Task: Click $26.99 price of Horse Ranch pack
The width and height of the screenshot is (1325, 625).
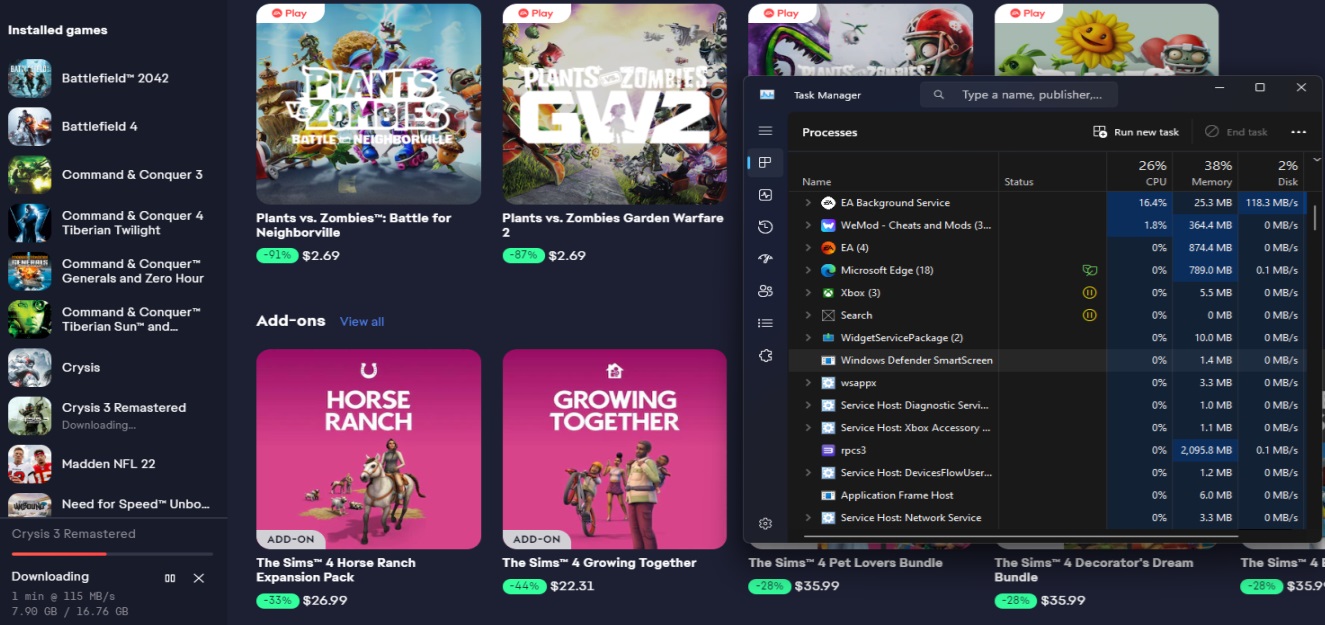Action: pyautogui.click(x=323, y=601)
